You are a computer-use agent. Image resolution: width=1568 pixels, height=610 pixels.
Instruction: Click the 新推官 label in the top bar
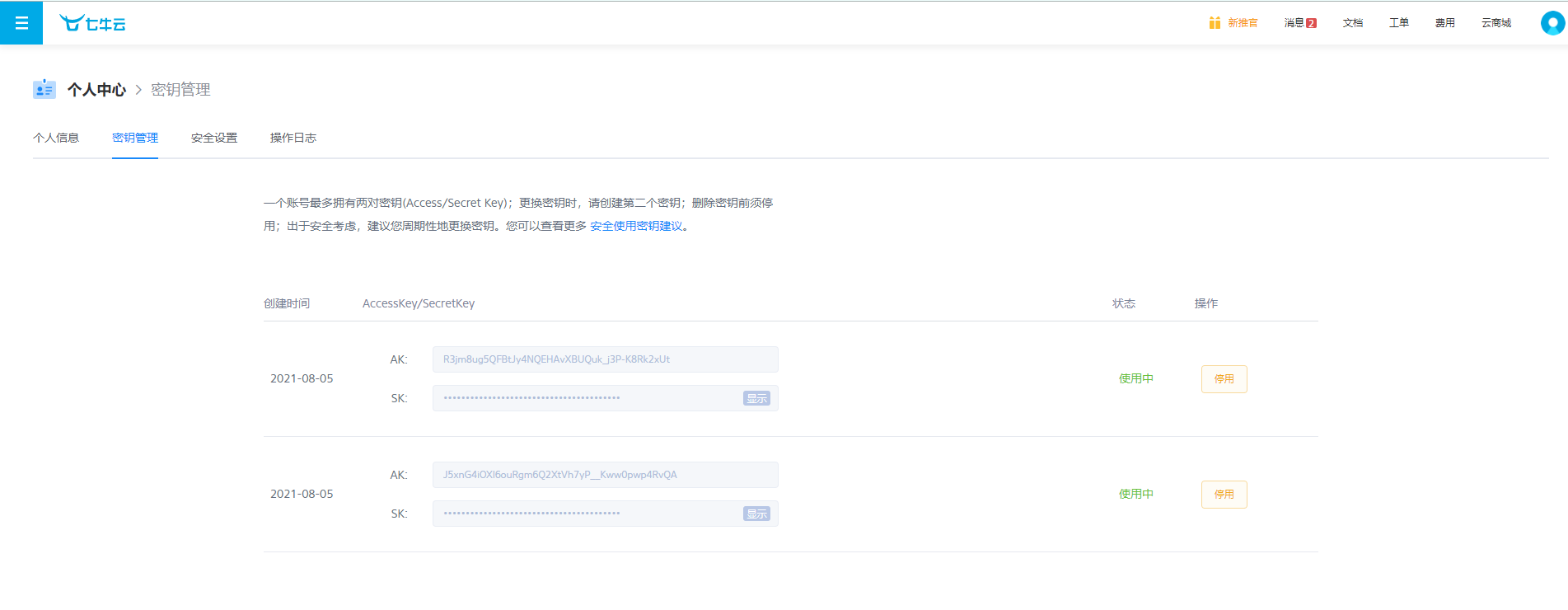[1243, 23]
